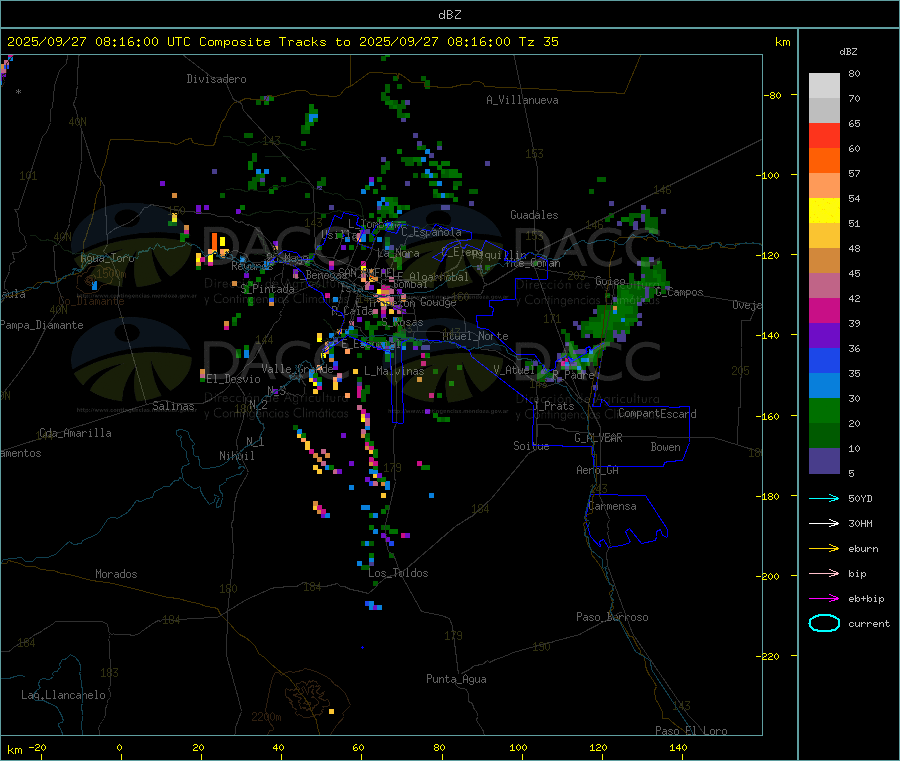Click the G_ALVEAR location label
This screenshot has height=761, width=900.
click(x=598, y=438)
